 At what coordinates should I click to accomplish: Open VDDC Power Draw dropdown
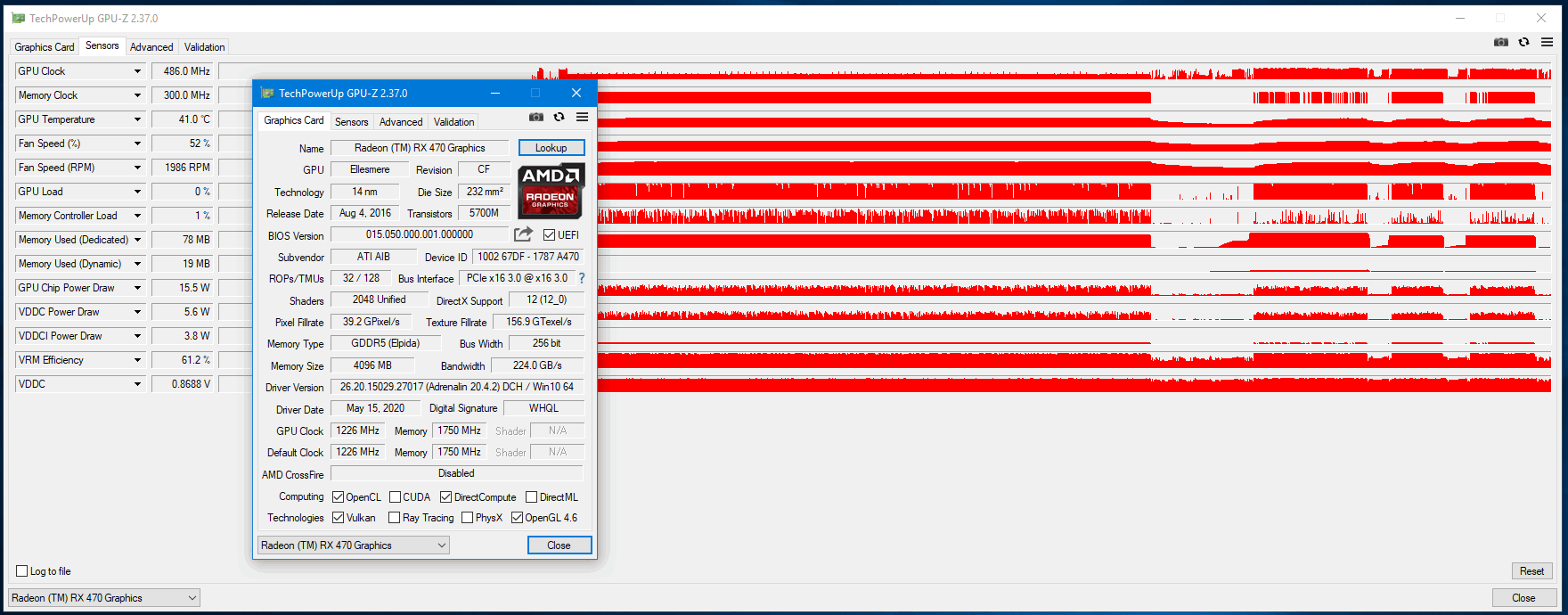click(137, 312)
